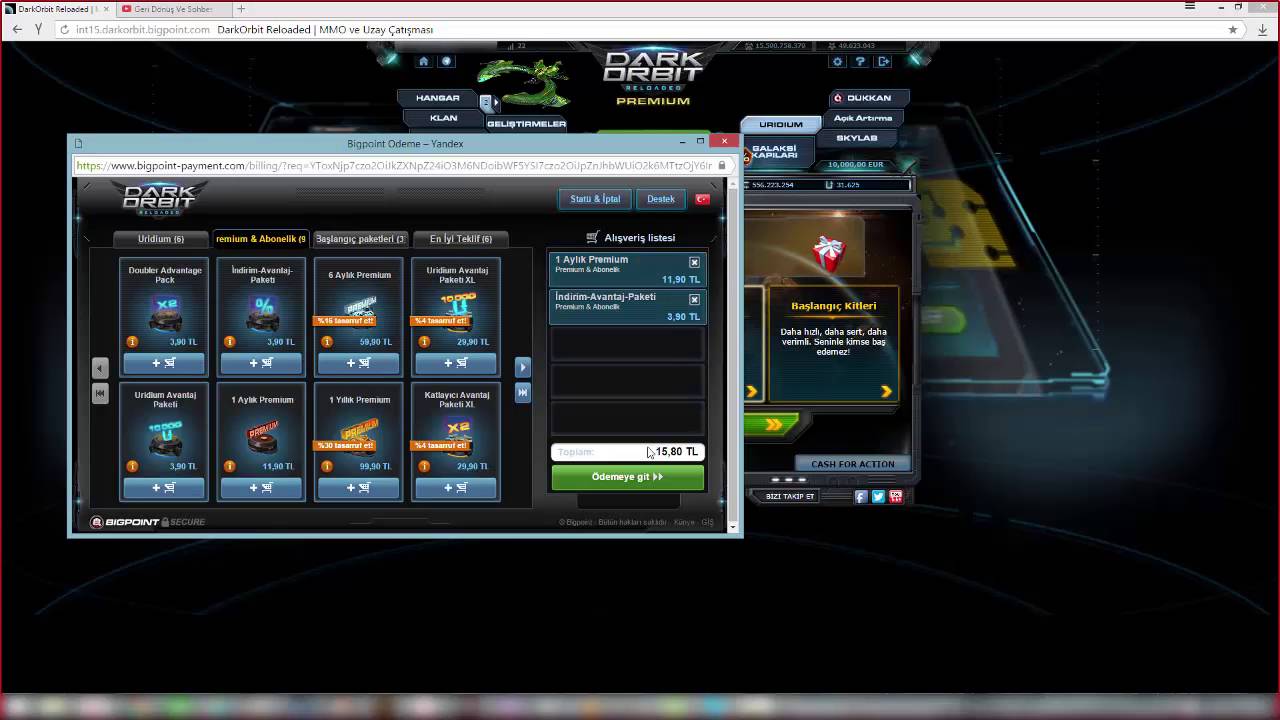Image resolution: width=1280 pixels, height=720 pixels.
Task: Click the popup scrollbar down arrow
Action: (x=733, y=526)
